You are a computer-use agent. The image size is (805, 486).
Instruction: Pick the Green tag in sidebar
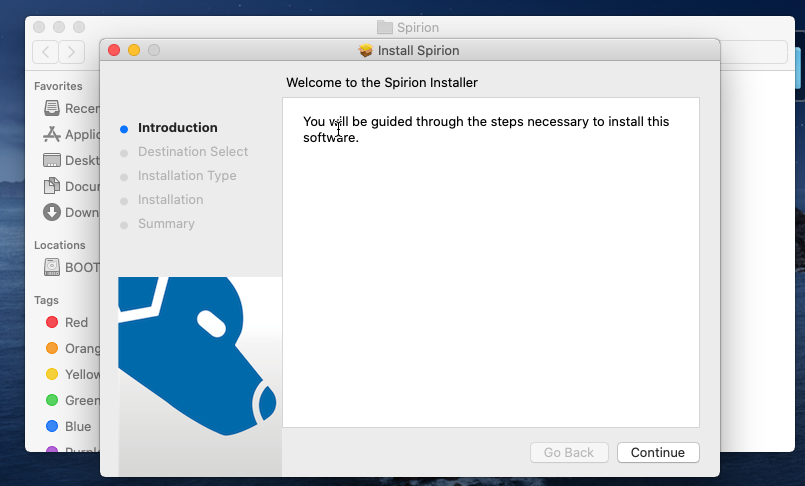[x=52, y=400]
